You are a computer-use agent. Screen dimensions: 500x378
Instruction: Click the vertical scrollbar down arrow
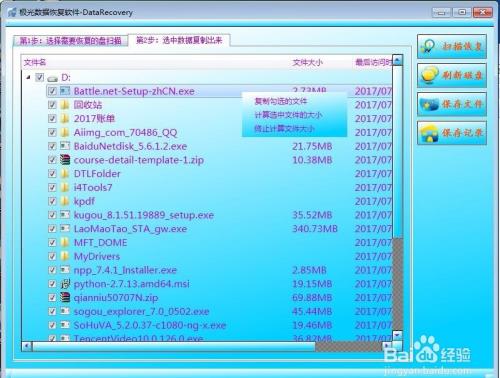coord(397,334)
